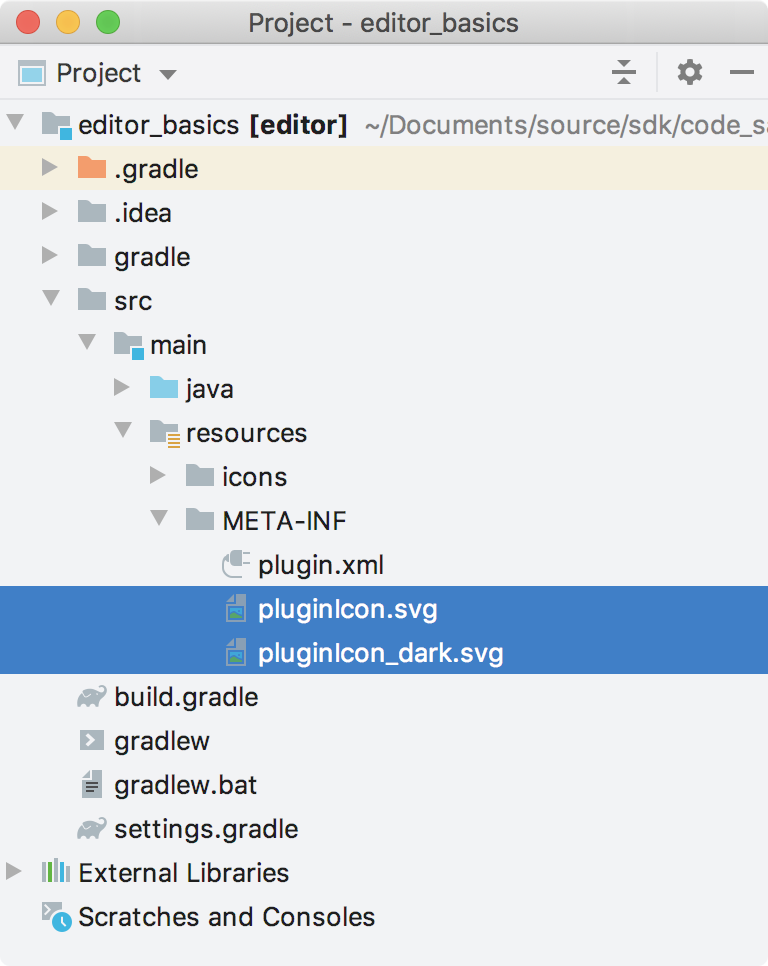This screenshot has height=966, width=768.
Task: Click the resources folder icon with resource marker
Action: tap(163, 432)
